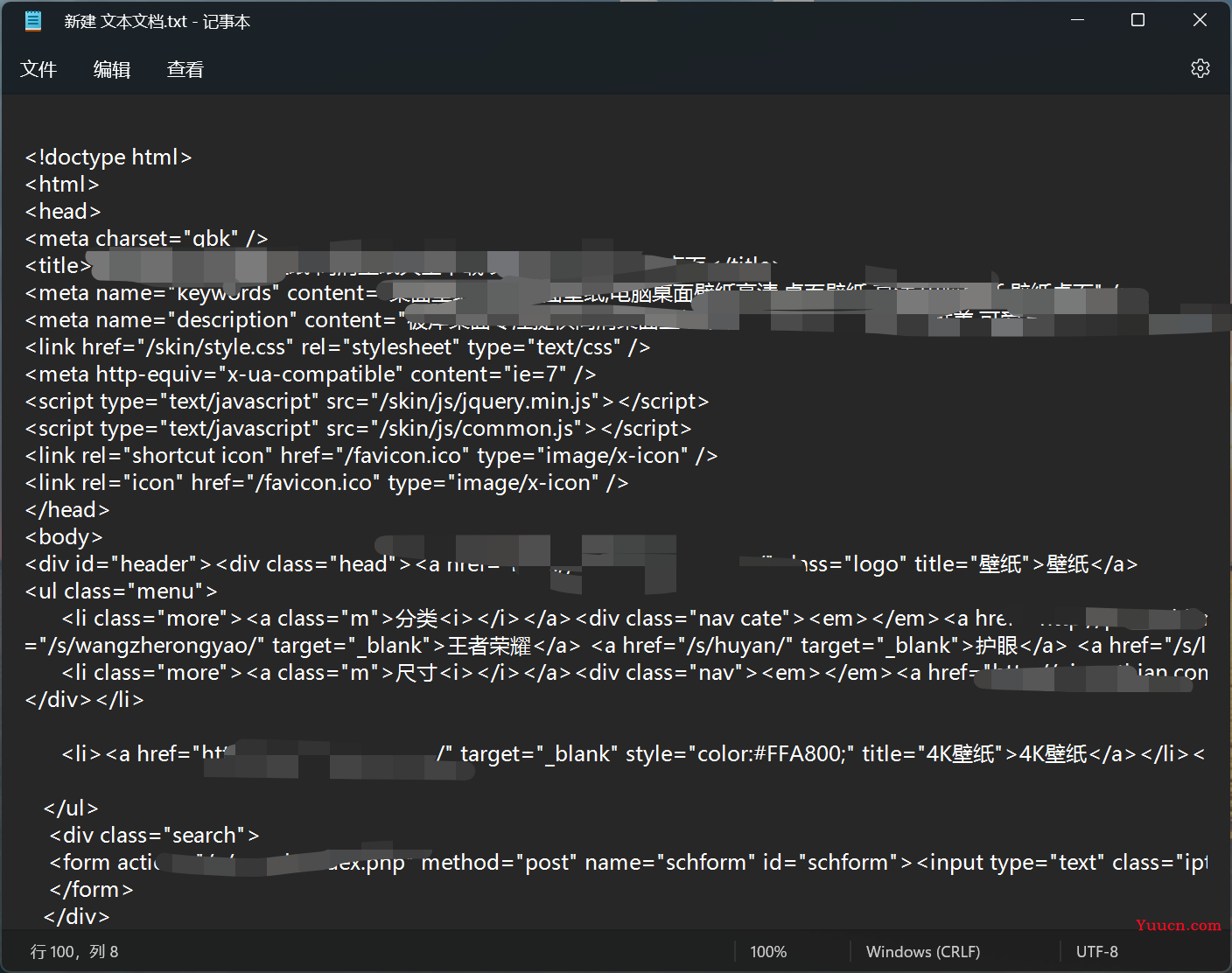This screenshot has height=973, width=1232.
Task: Click the </form> closing tag line
Action: point(91,889)
